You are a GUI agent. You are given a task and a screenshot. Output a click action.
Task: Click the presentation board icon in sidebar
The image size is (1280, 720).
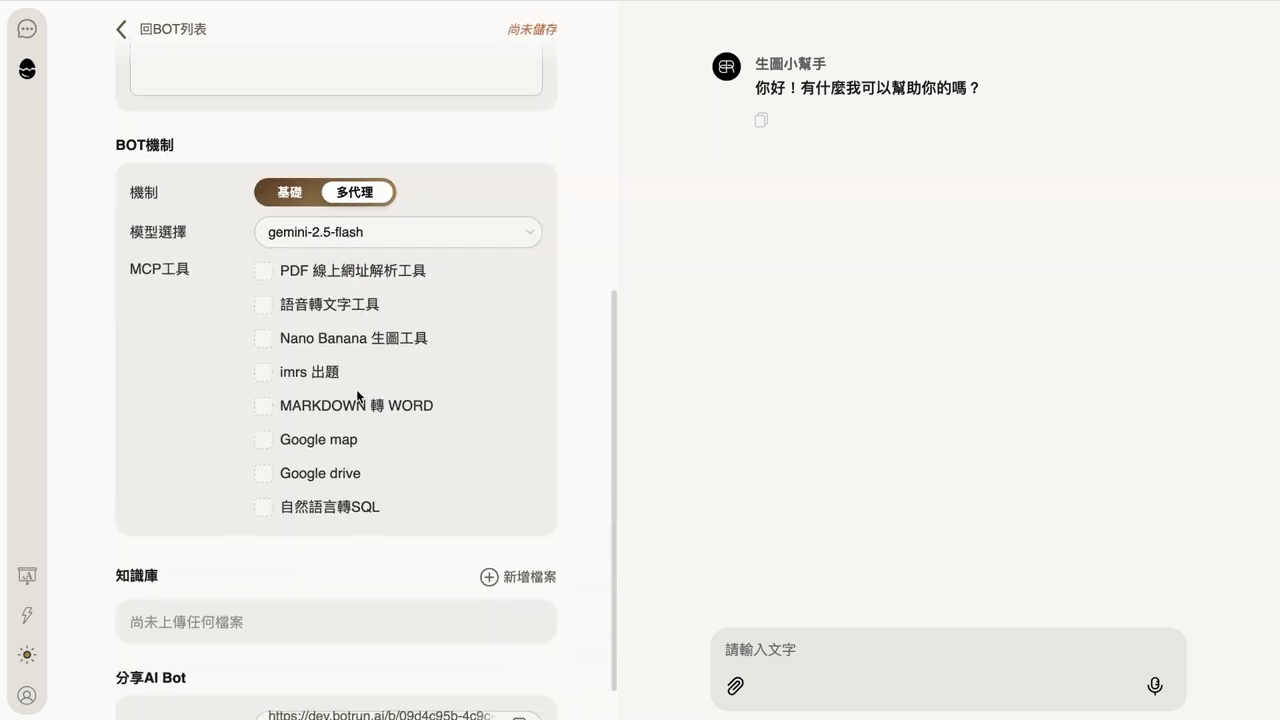point(27,576)
